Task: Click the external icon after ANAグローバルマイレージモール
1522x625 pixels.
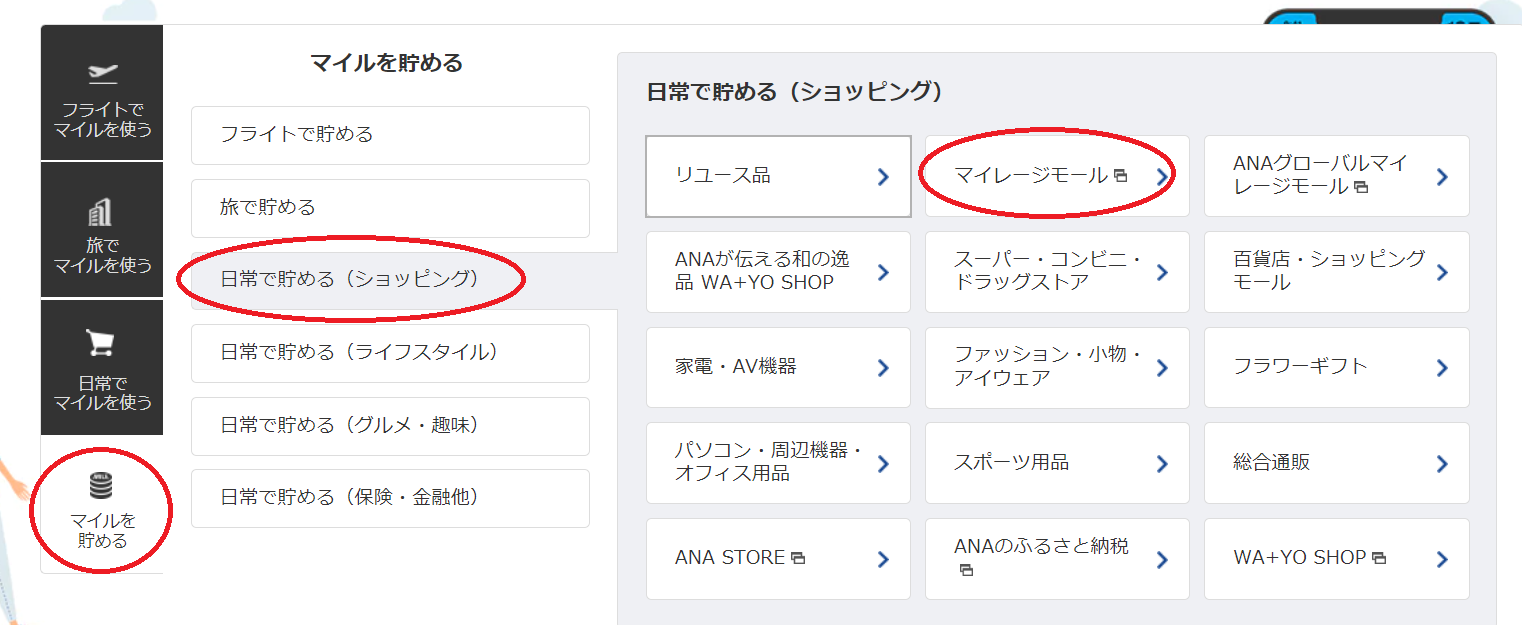Action: (1360, 187)
